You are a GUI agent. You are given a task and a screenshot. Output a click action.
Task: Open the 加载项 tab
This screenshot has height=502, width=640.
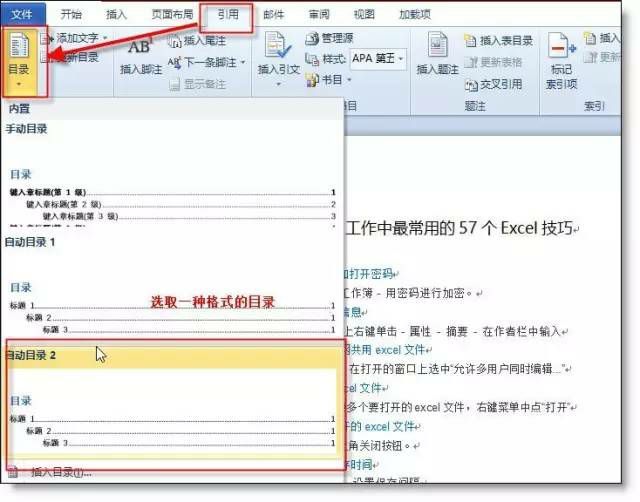pyautogui.click(x=415, y=15)
